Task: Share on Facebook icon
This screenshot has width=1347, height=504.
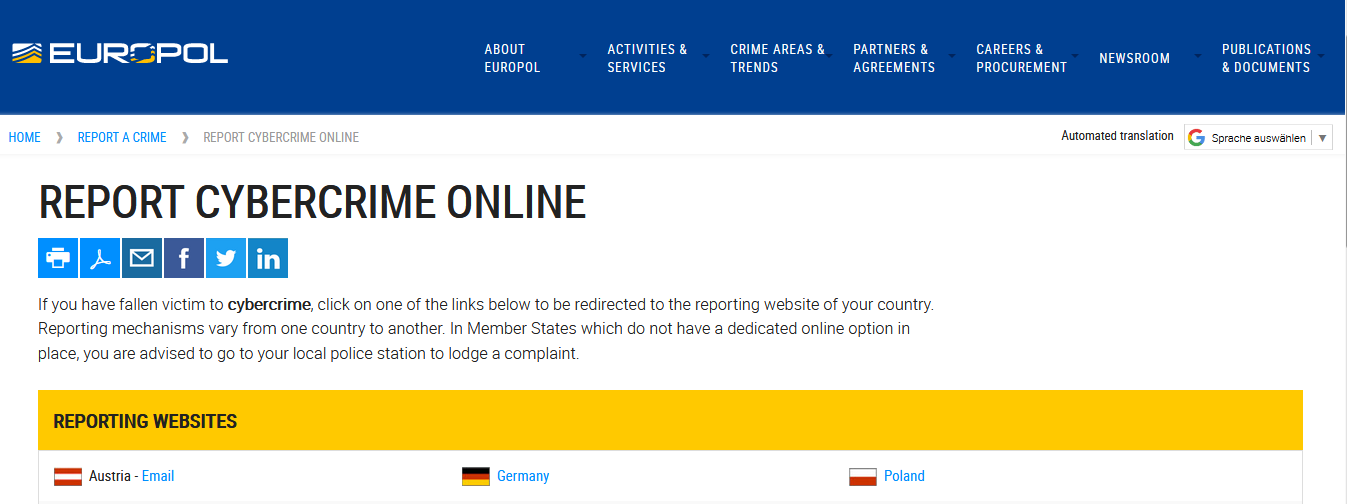Action: [184, 258]
